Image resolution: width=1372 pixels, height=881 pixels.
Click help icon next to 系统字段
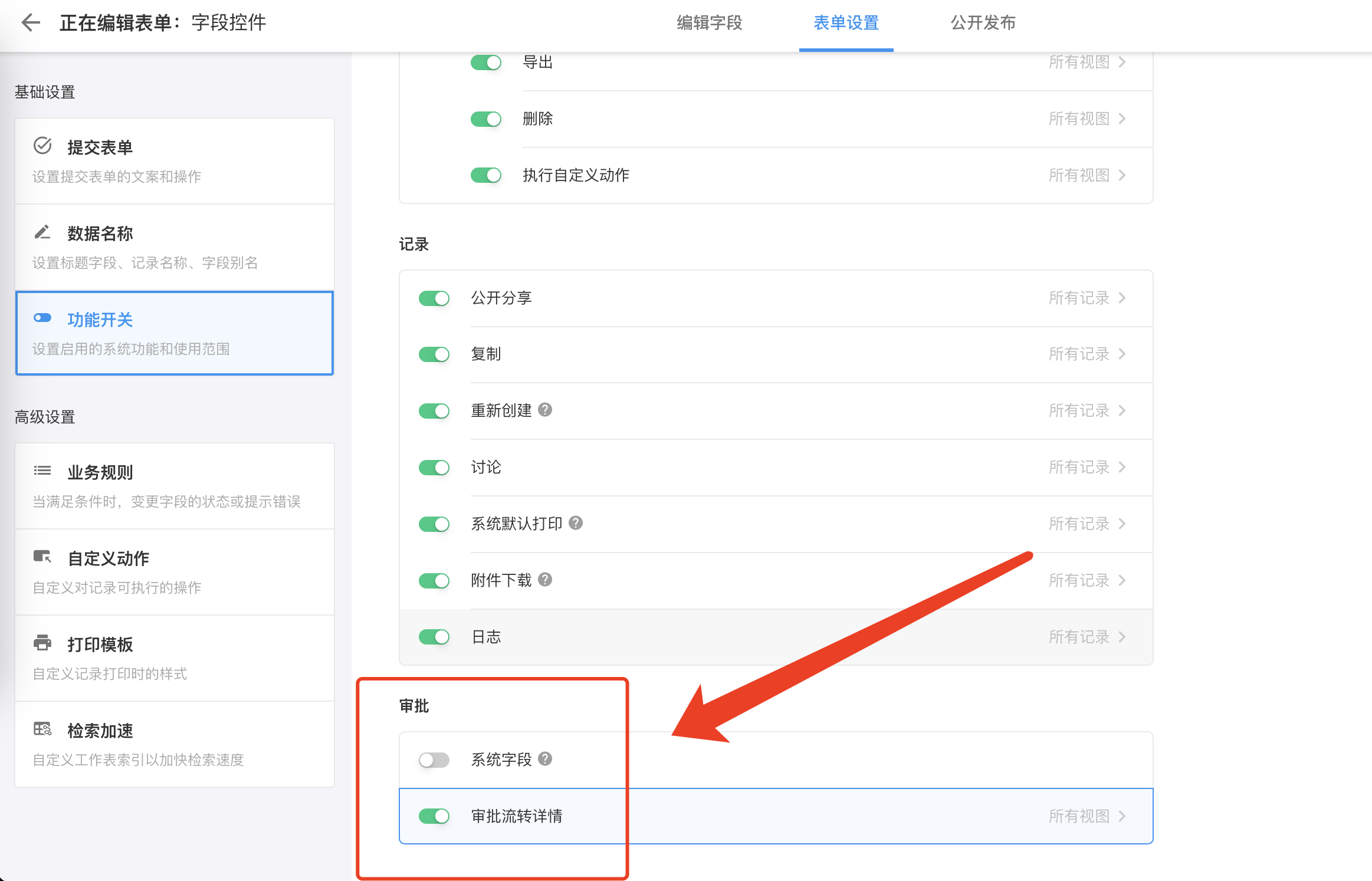546,759
